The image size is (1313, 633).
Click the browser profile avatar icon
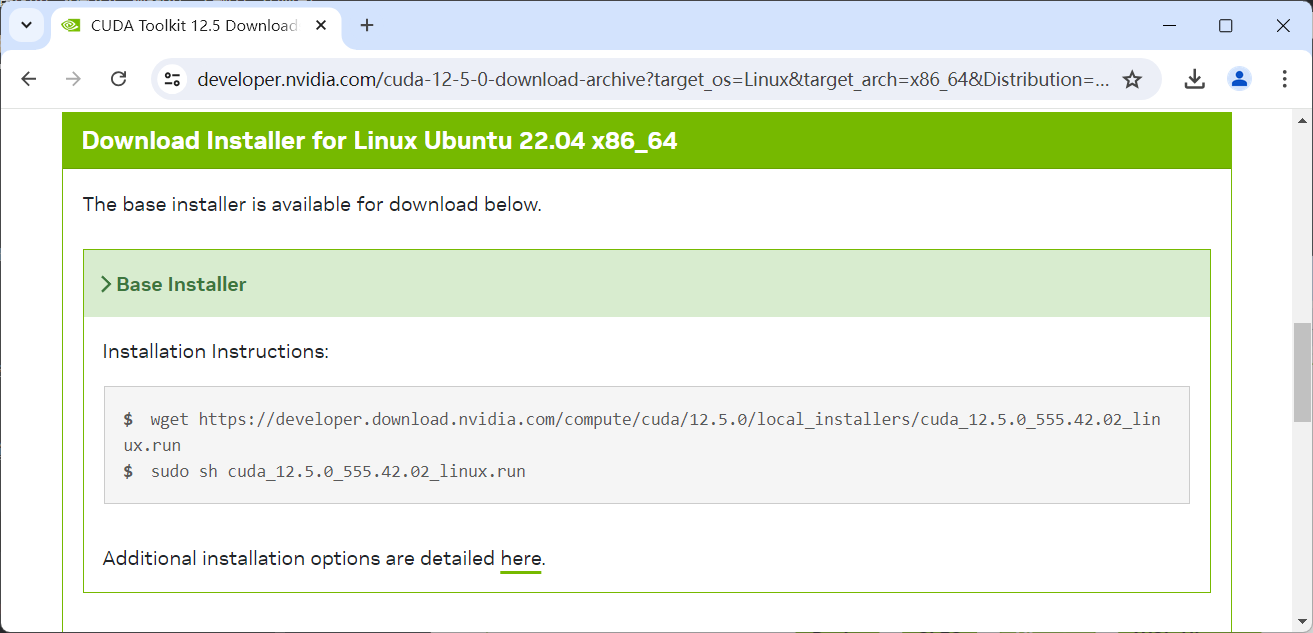pyautogui.click(x=1239, y=78)
